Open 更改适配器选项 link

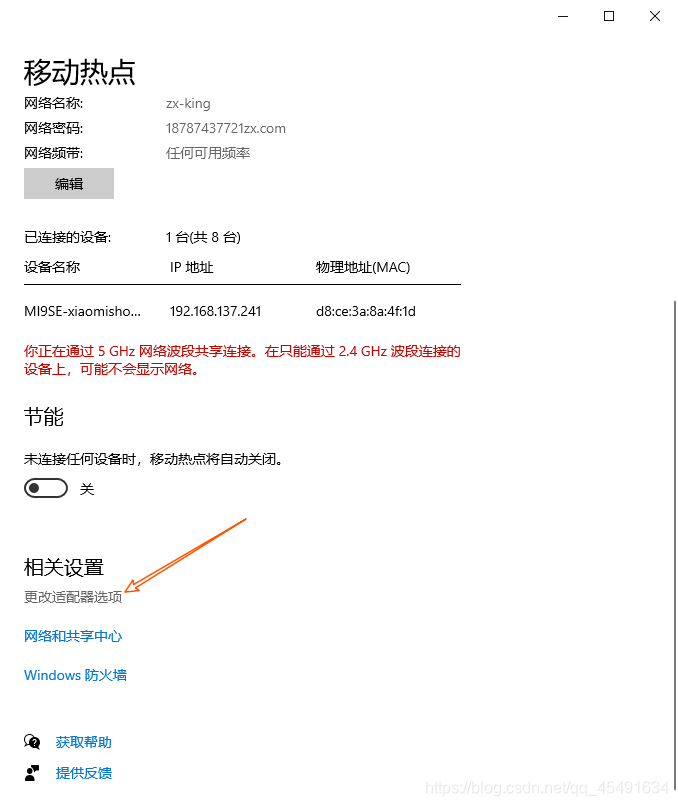click(73, 597)
